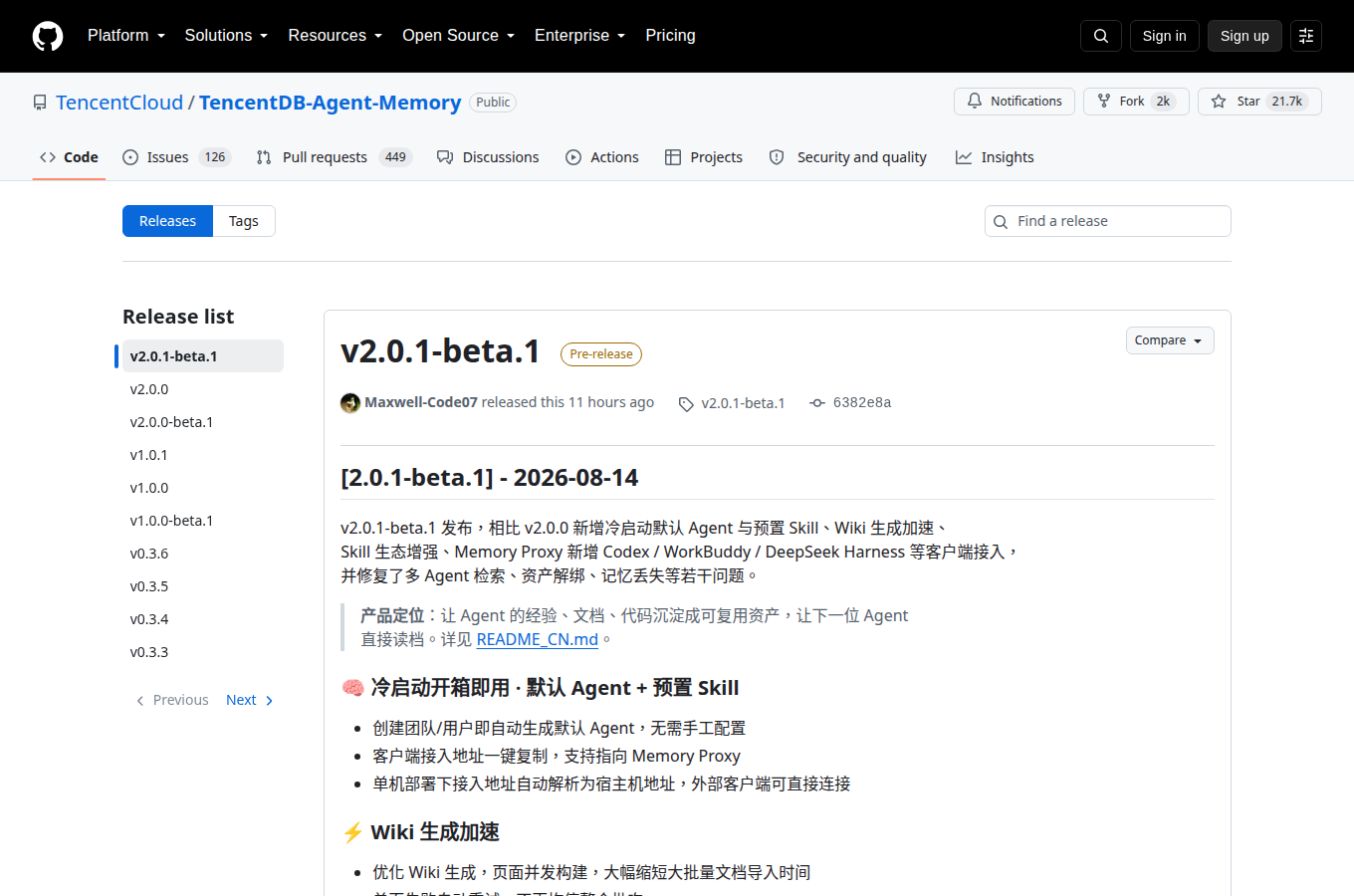Open the TencentCloud owner link
This screenshot has width=1354, height=896.
pos(119,103)
